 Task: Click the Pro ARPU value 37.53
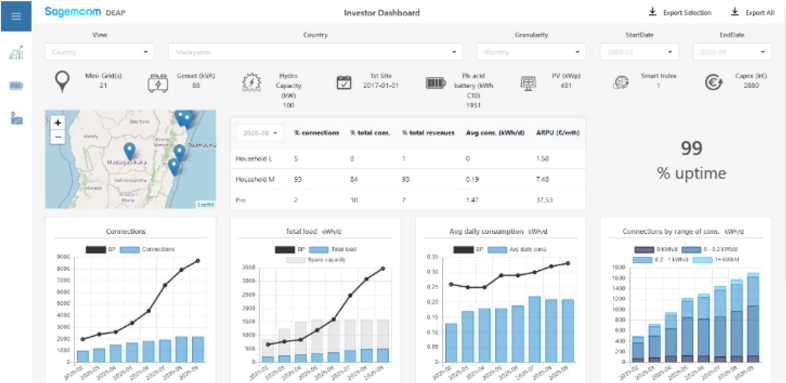[x=543, y=200]
